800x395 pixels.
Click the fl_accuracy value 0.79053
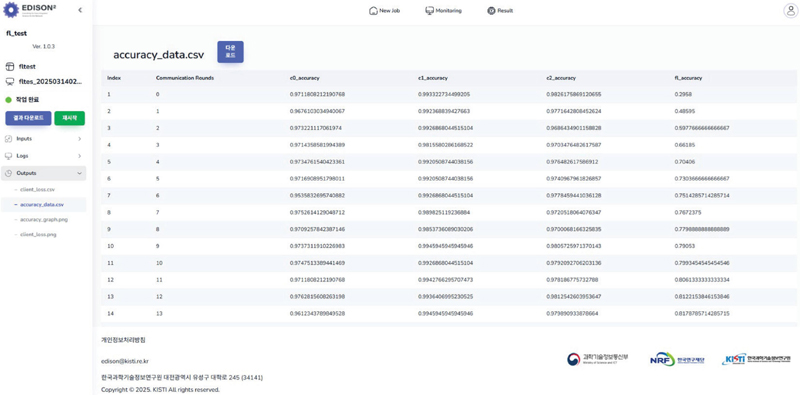point(685,246)
